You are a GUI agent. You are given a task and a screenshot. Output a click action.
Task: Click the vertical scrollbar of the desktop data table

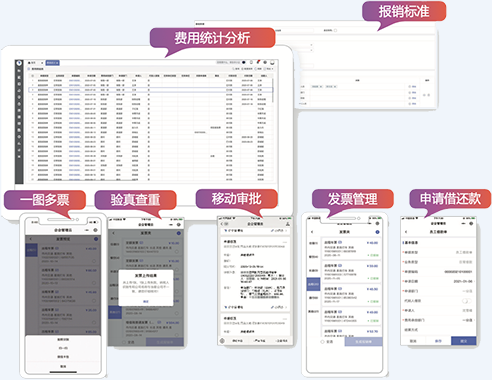pyautogui.click(x=273, y=90)
